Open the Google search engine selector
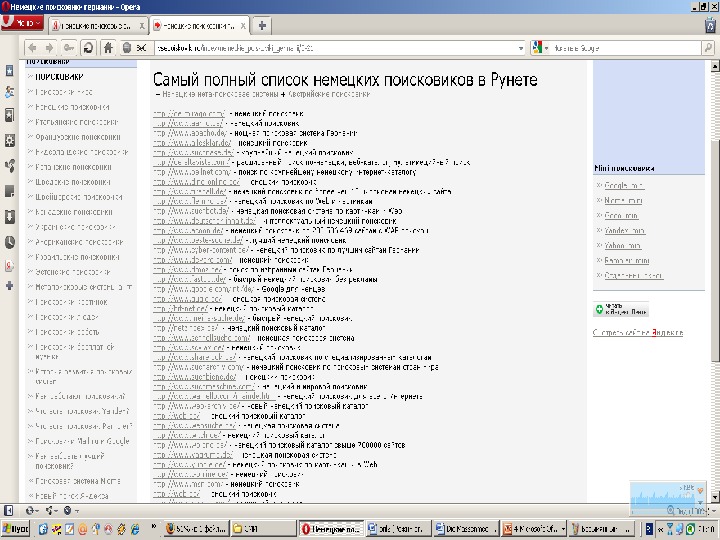 (x=540, y=48)
